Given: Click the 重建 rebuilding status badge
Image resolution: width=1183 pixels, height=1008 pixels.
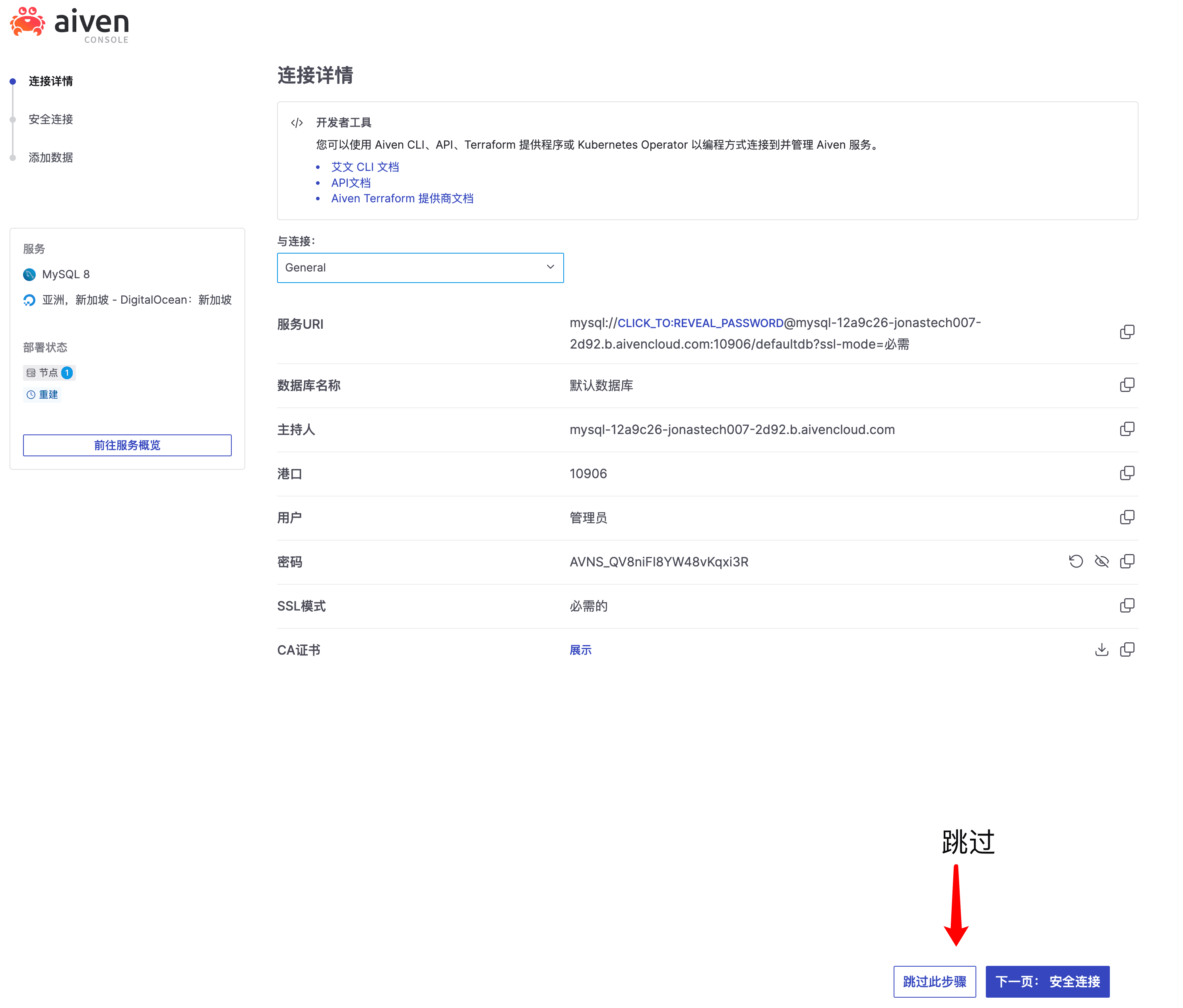Looking at the screenshot, I should click(x=42, y=394).
